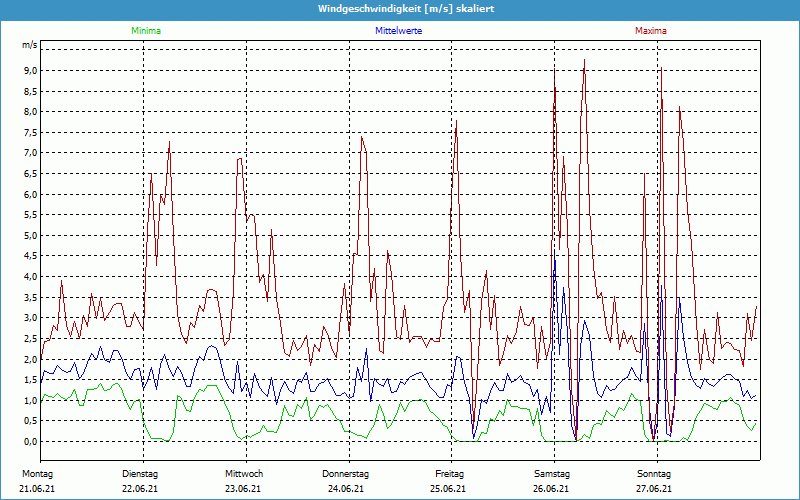Click the 'm/s' axis unit label
The height and width of the screenshot is (500, 800).
[x=30, y=45]
